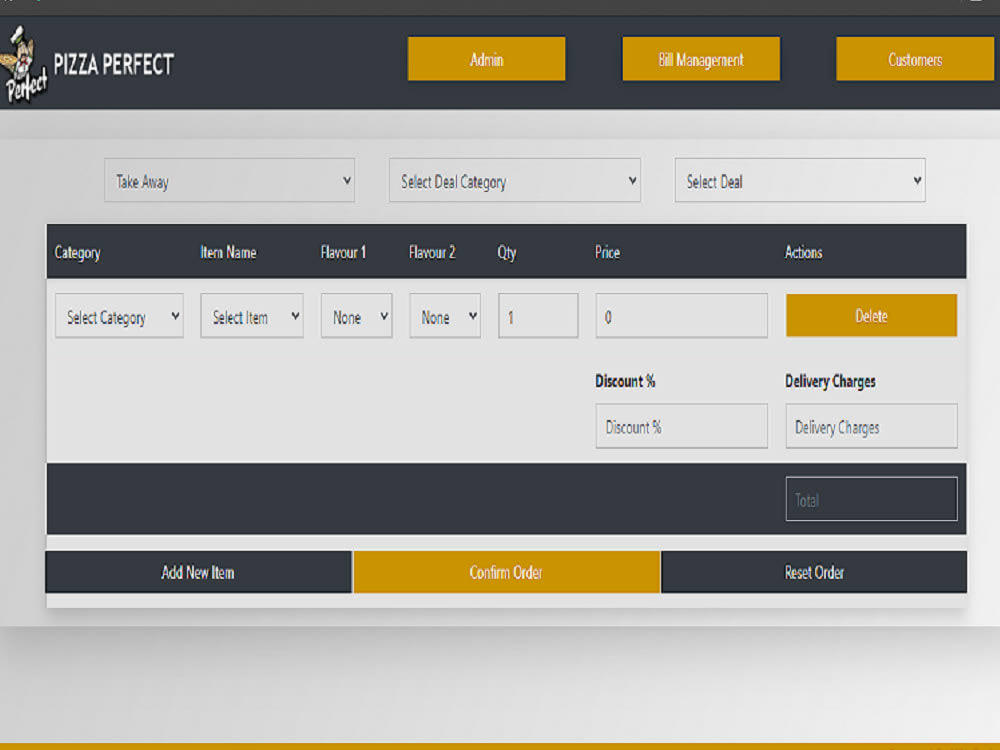Screen dimensions: 1000x750
Task: Choose a category from Select Category dropdown
Action: coord(119,316)
